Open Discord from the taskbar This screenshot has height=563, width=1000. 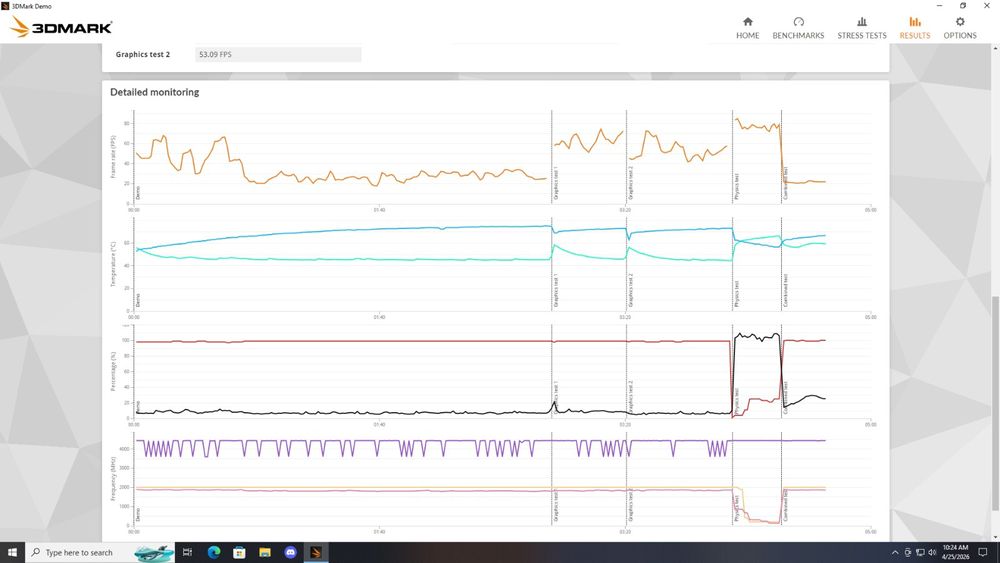[290, 552]
